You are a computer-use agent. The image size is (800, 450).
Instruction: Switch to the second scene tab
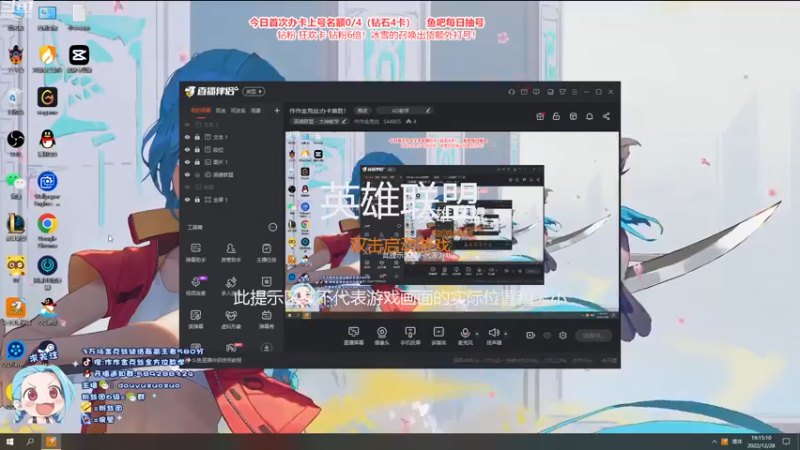coord(220,110)
